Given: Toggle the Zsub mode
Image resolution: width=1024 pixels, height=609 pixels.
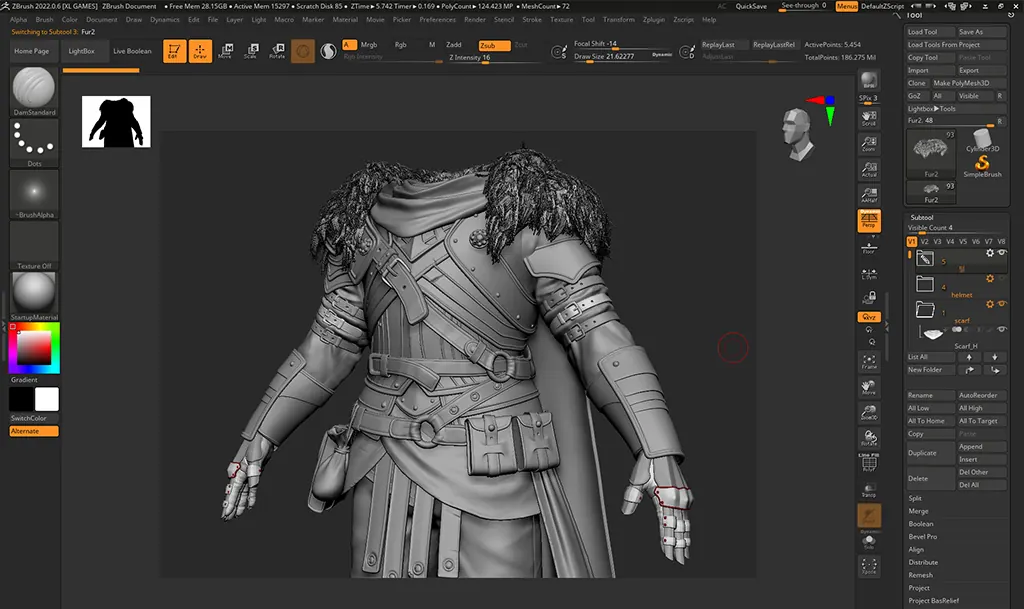Looking at the screenshot, I should pos(494,45).
